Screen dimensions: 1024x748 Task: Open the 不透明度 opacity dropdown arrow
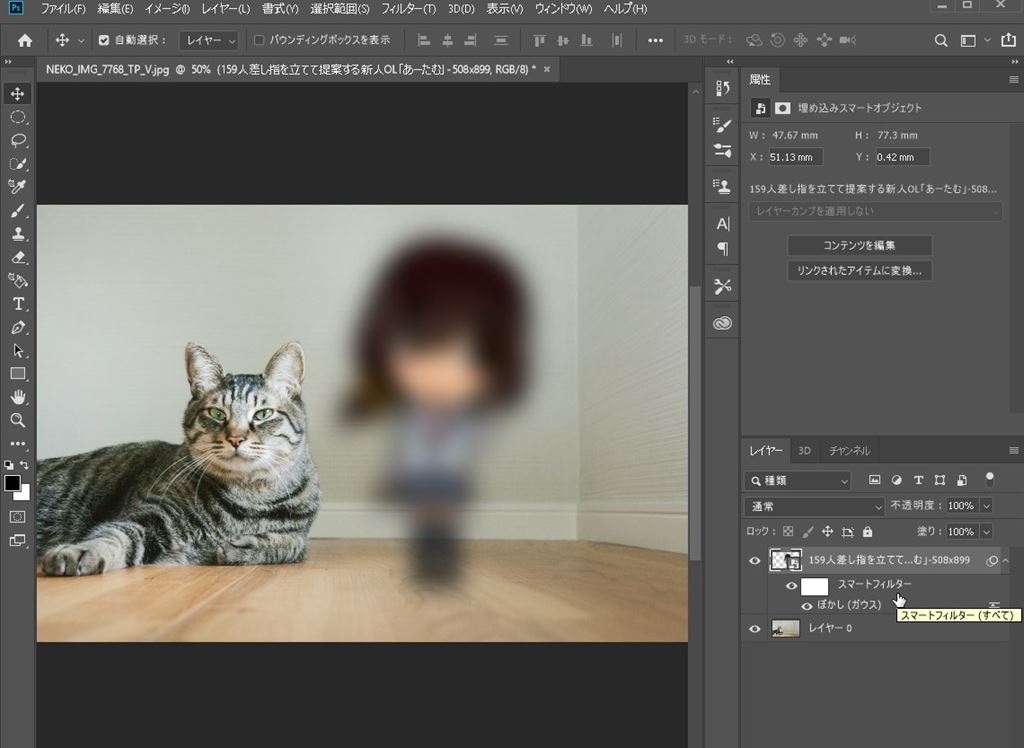tap(986, 506)
